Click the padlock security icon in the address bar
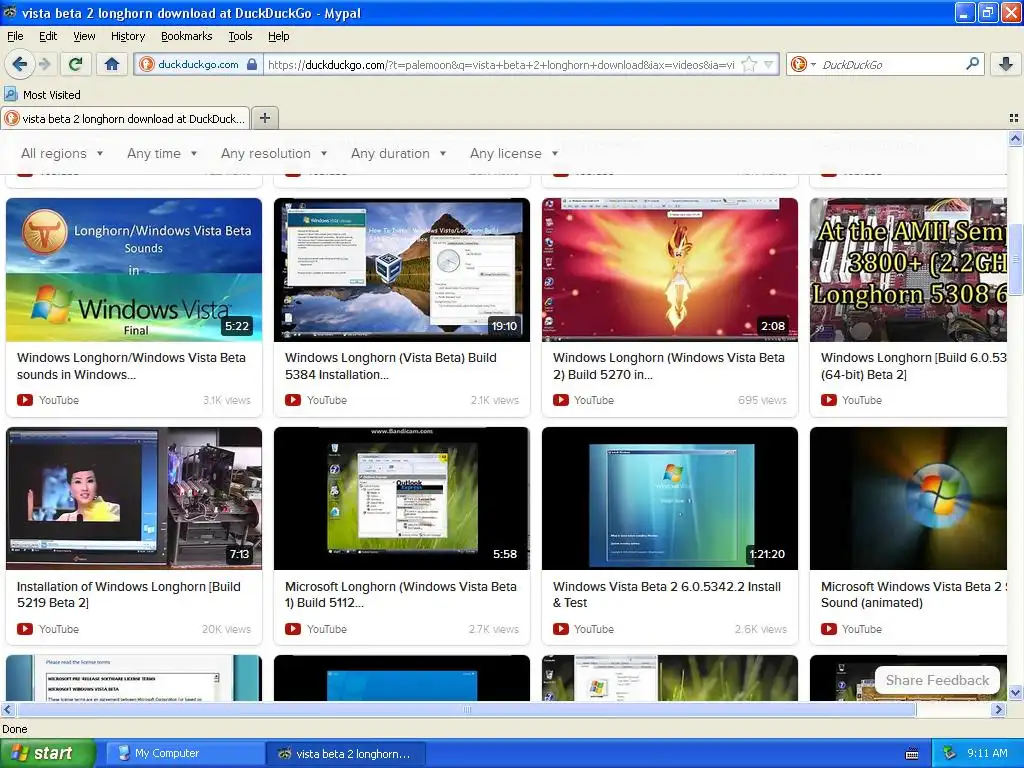The width and height of the screenshot is (1024, 768). click(251, 64)
